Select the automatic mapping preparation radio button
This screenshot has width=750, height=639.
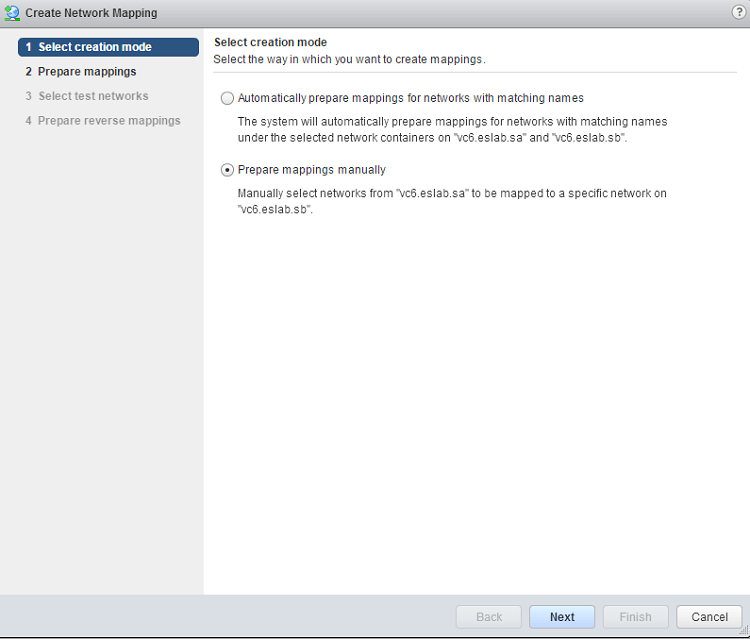point(227,98)
